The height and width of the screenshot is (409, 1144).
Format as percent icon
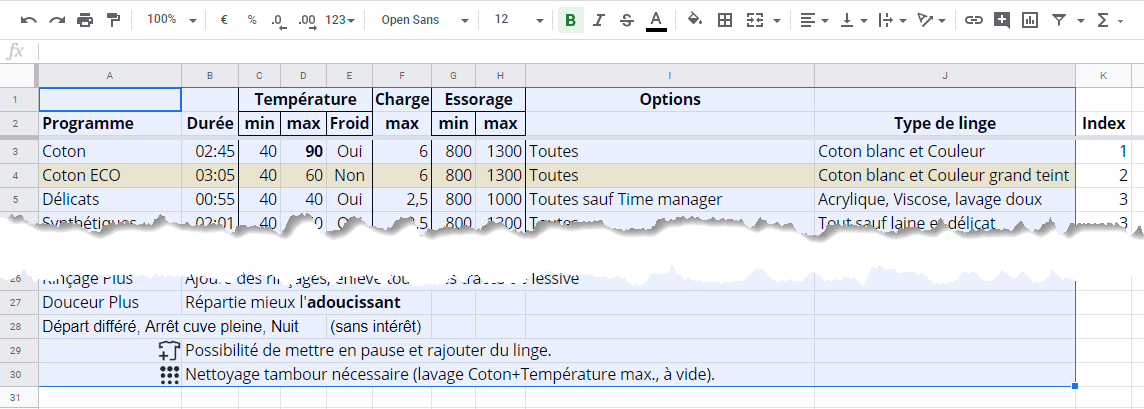click(252, 20)
